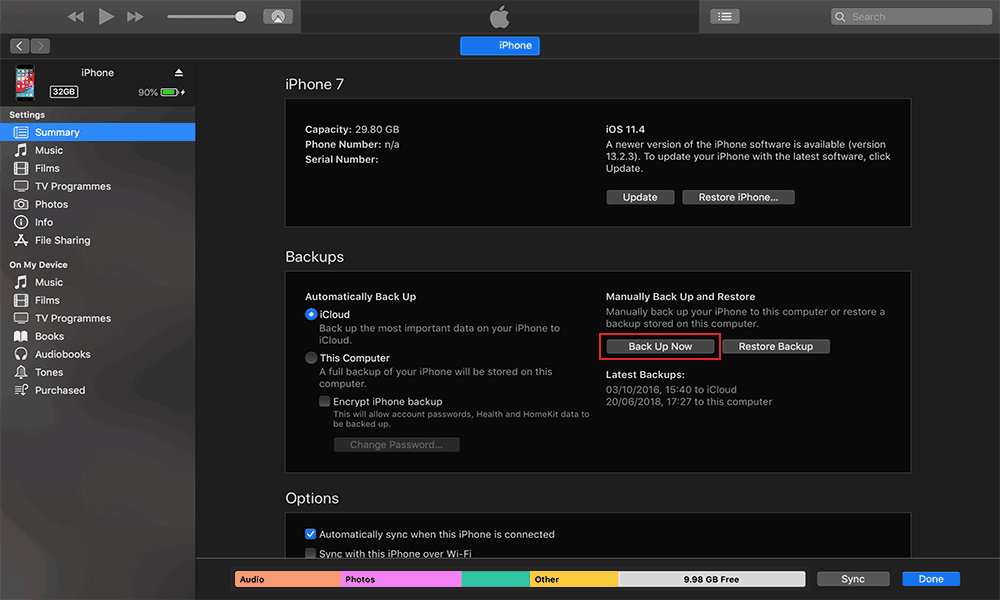Click the 32GB capacity badge
The height and width of the screenshot is (600, 1000).
coord(64,92)
